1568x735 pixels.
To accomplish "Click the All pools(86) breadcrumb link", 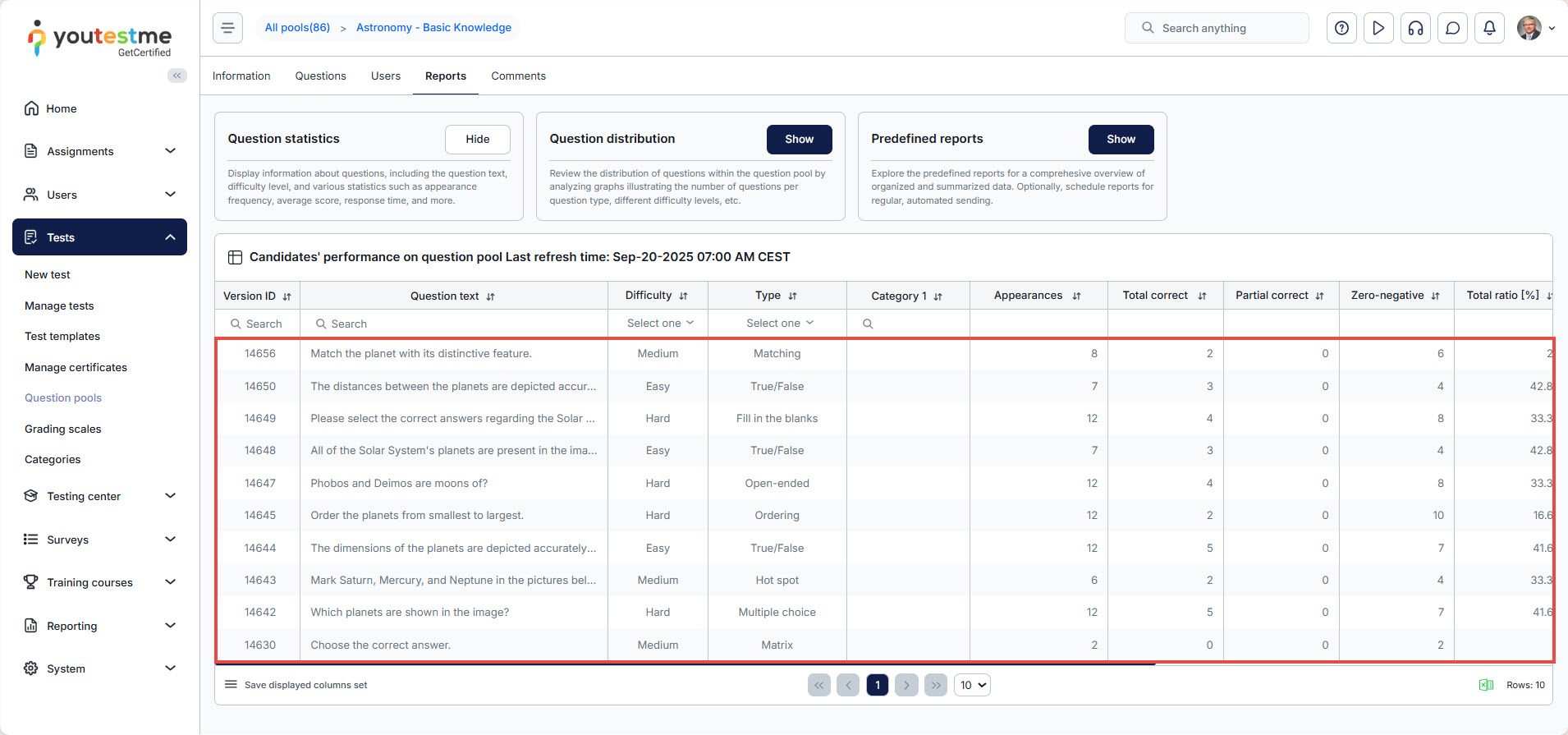I will (x=297, y=28).
